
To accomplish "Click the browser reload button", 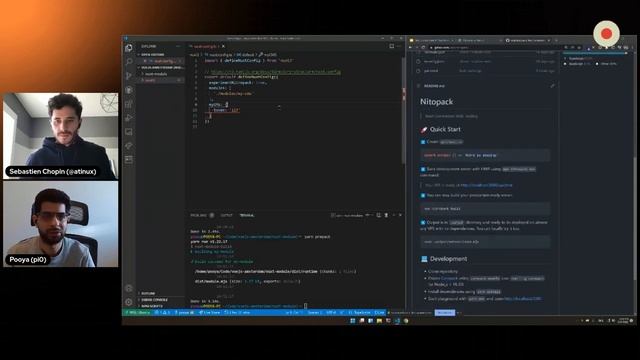I will (x=423, y=47).
